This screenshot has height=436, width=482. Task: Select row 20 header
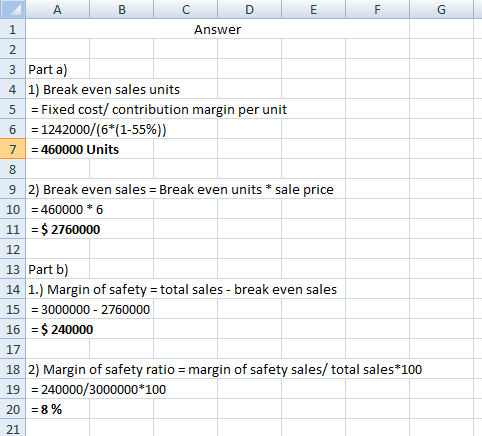click(x=13, y=409)
